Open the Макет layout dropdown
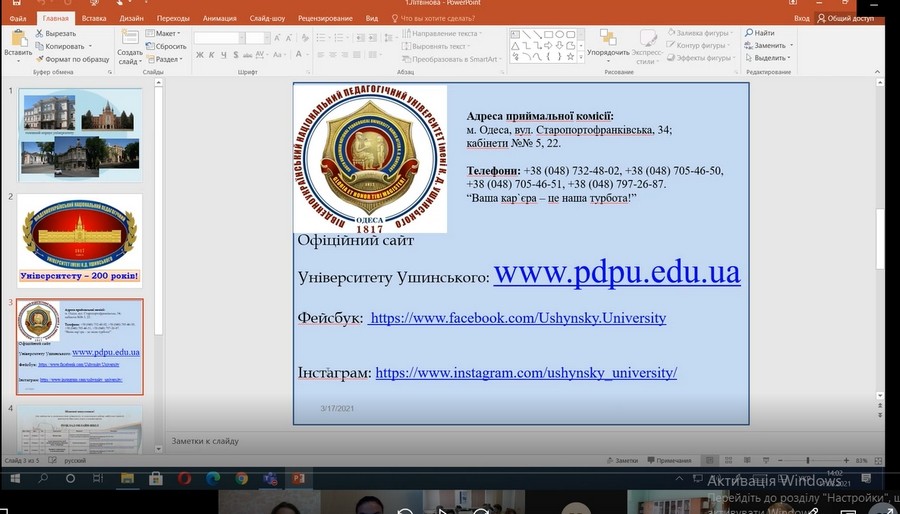 click(x=163, y=33)
